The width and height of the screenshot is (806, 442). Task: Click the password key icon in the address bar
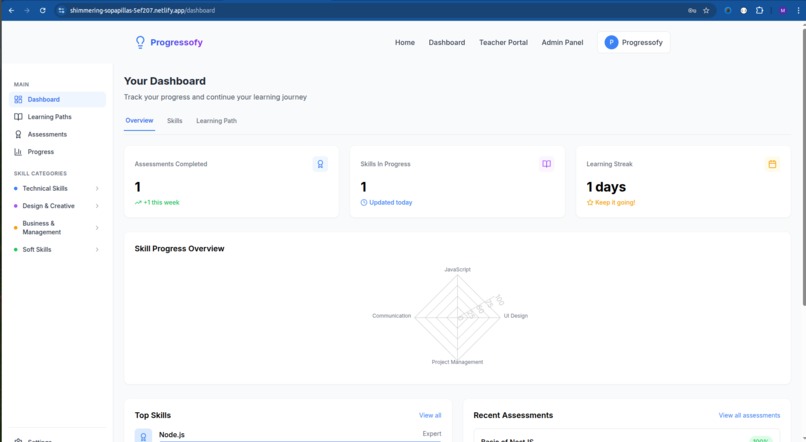pos(692,10)
